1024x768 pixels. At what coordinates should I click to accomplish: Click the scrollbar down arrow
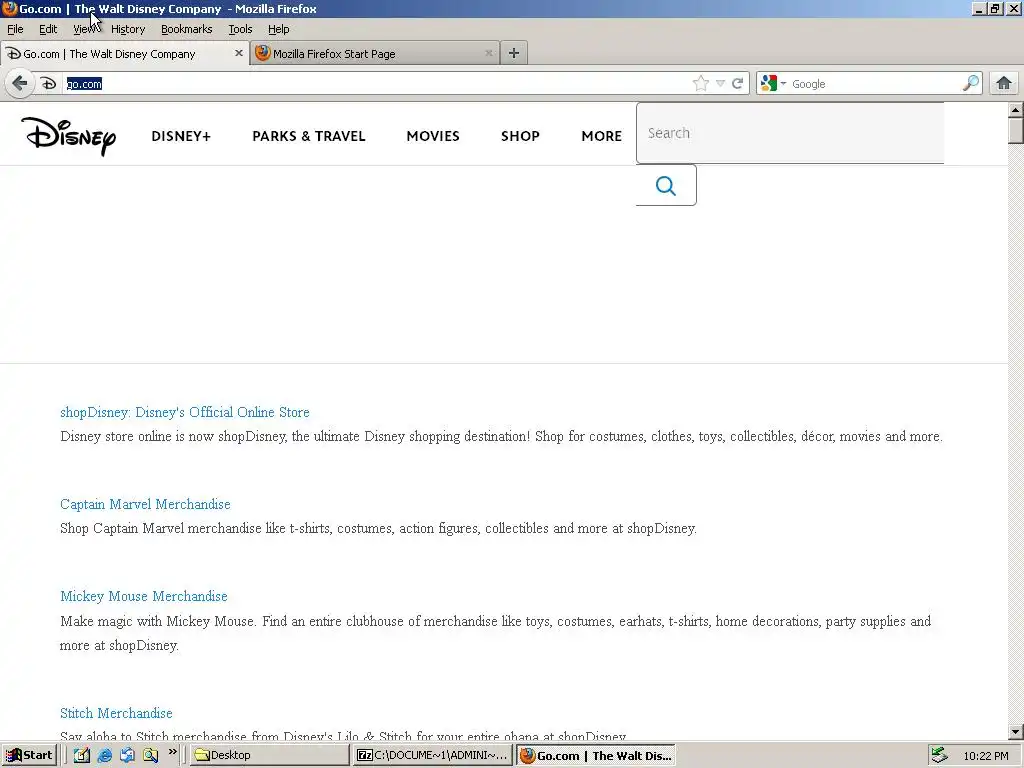pos(1016,733)
